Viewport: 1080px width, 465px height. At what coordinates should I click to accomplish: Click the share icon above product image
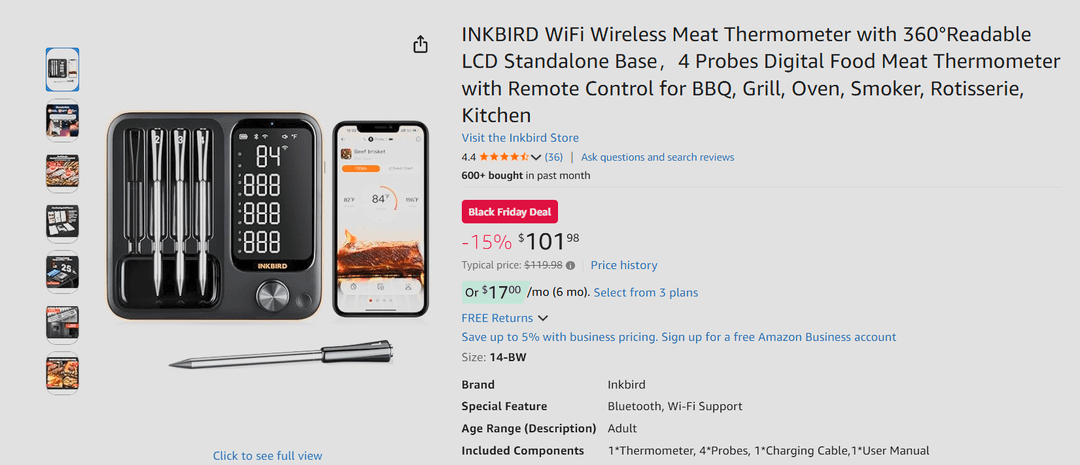[x=421, y=45]
